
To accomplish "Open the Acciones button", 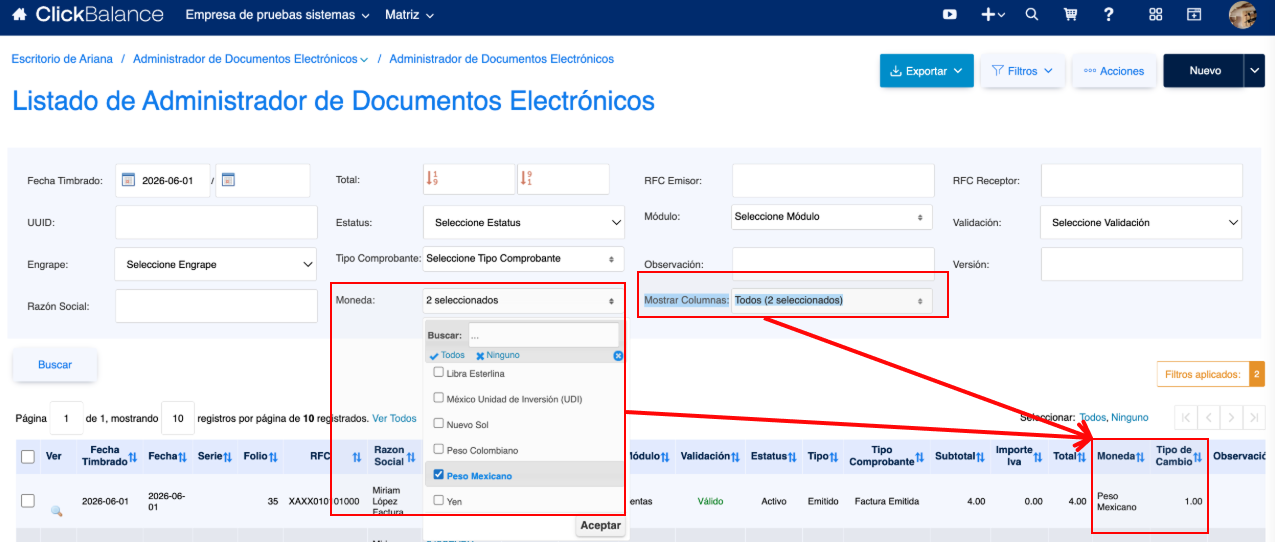I will coord(1115,71).
